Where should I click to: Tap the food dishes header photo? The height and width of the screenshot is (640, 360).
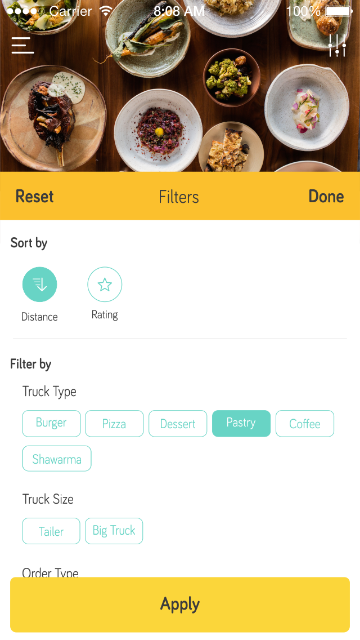(180, 86)
